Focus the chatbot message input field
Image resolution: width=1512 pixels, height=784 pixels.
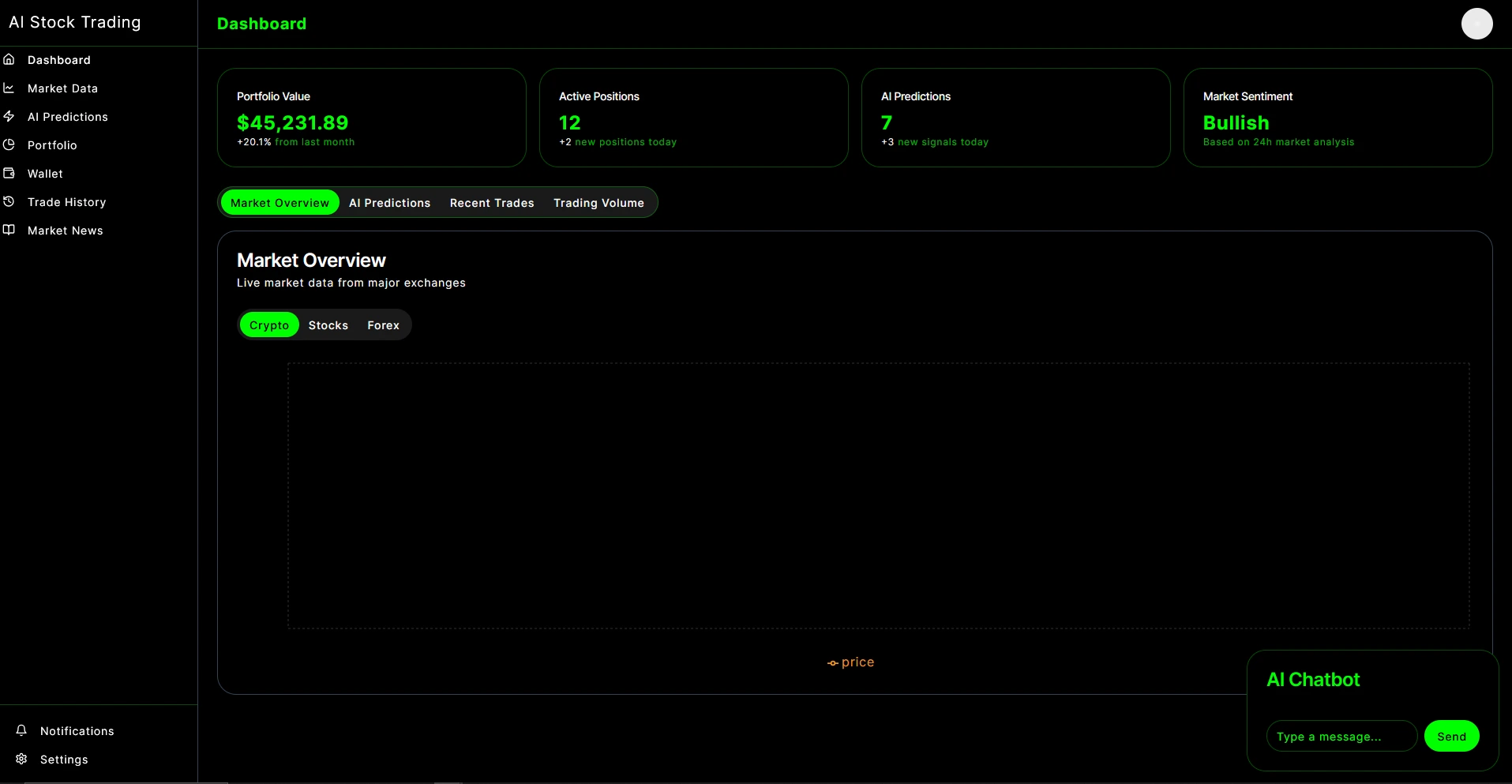coord(1341,737)
